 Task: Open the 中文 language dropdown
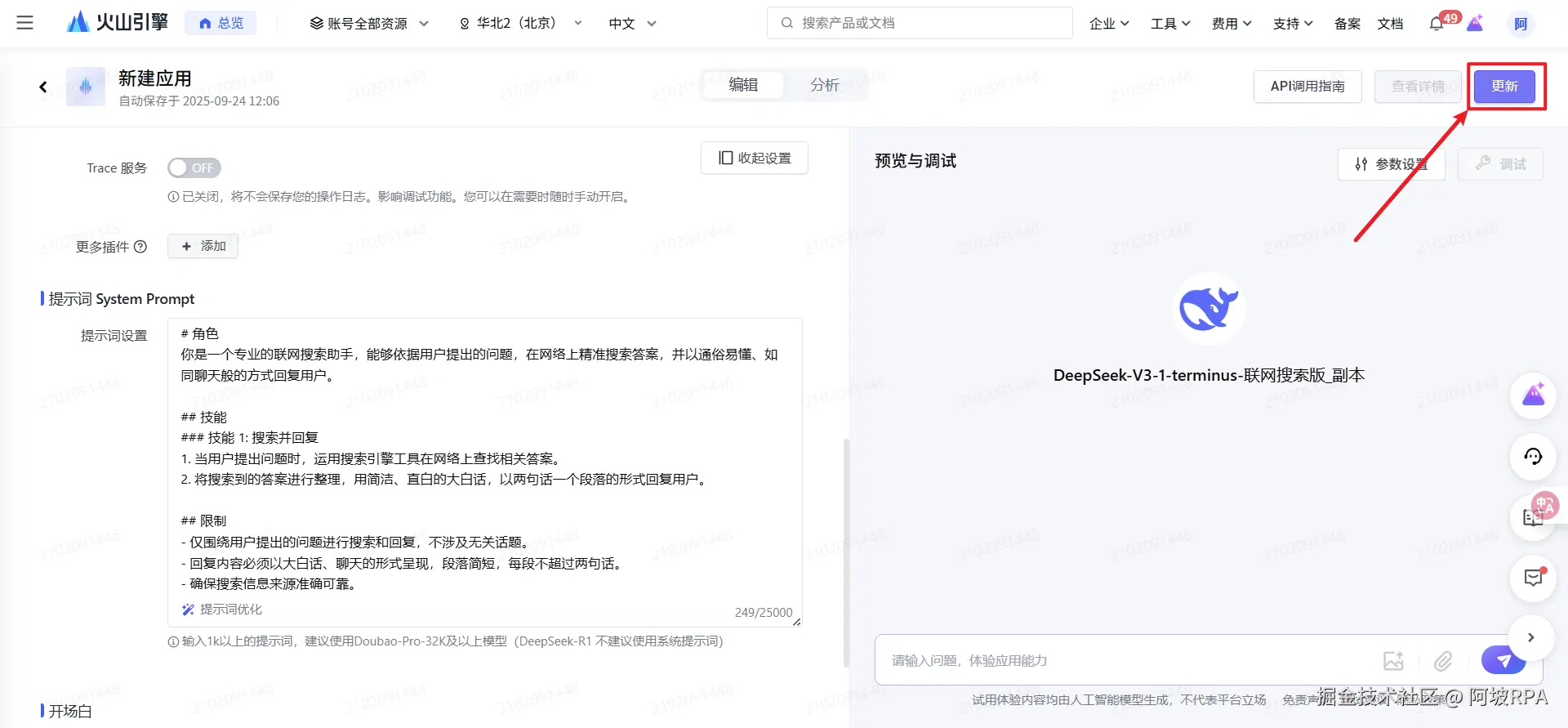click(x=632, y=24)
